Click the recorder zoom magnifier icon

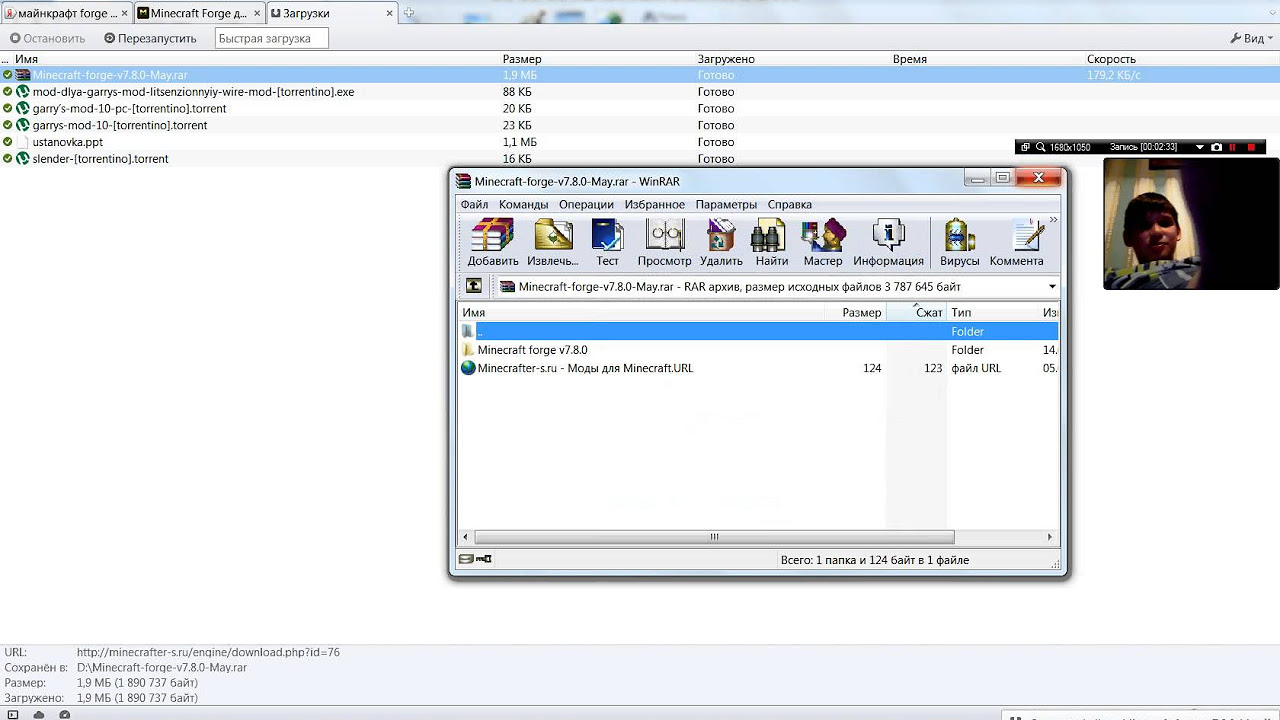pos(1041,147)
